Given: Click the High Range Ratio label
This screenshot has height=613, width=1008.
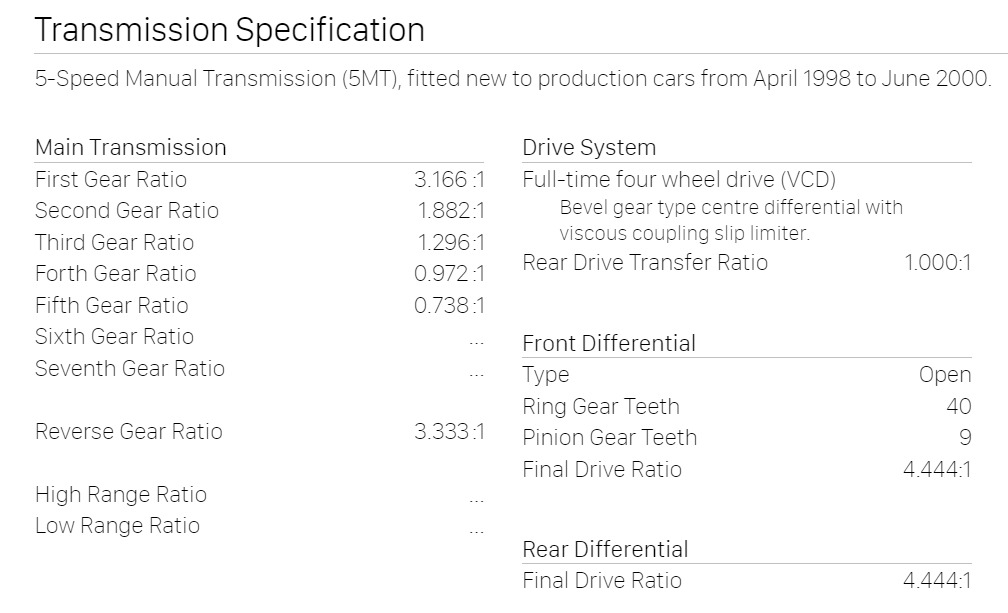Looking at the screenshot, I should [x=121, y=494].
